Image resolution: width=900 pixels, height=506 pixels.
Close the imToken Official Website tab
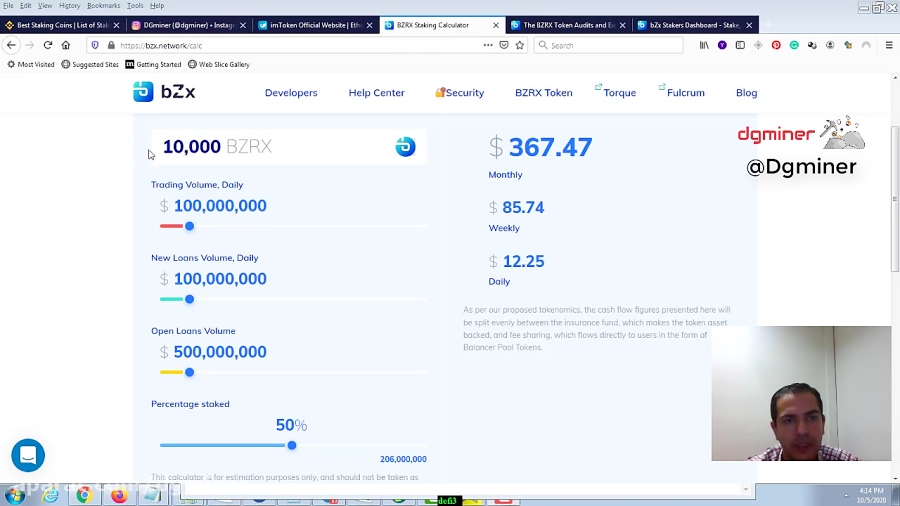point(369,25)
